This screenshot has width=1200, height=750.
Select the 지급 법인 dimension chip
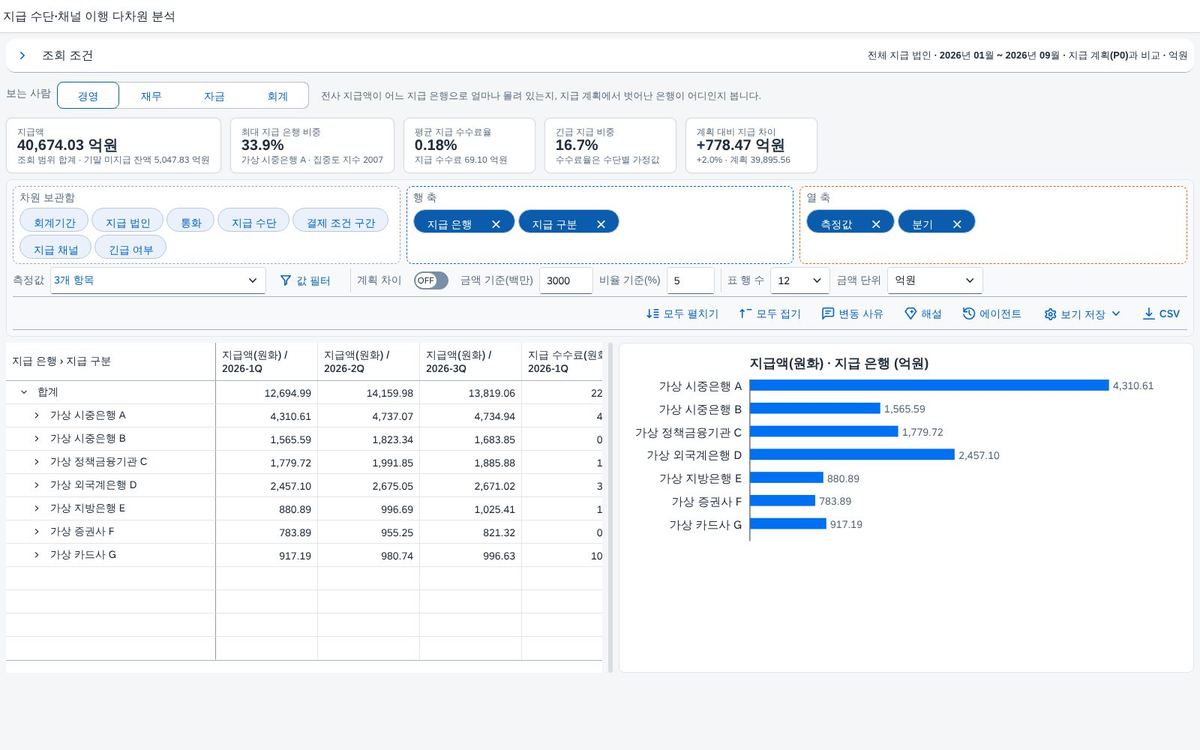pos(127,222)
